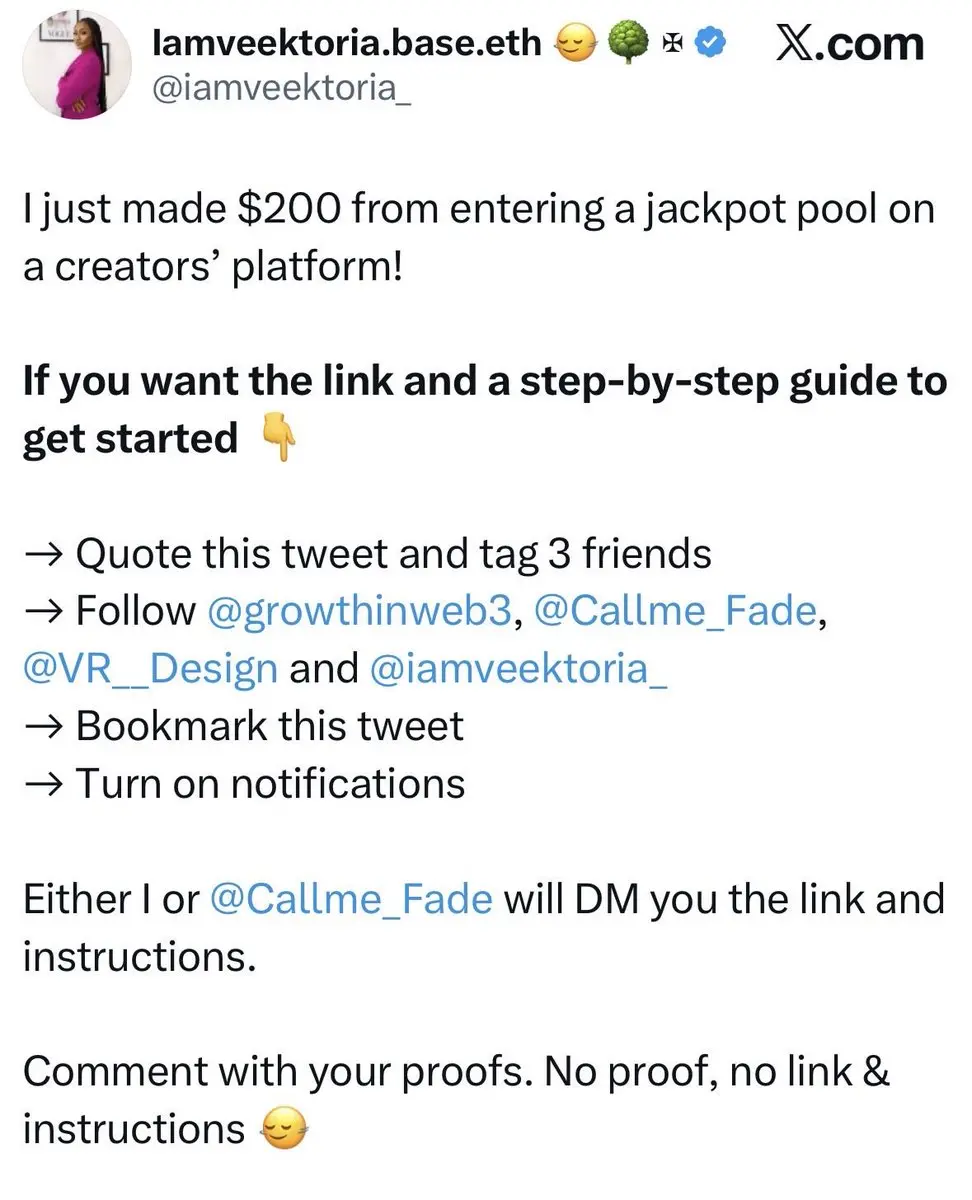
Task: Click the smirking emoji after "instructions" at the bottom
Action: [x=283, y=1130]
